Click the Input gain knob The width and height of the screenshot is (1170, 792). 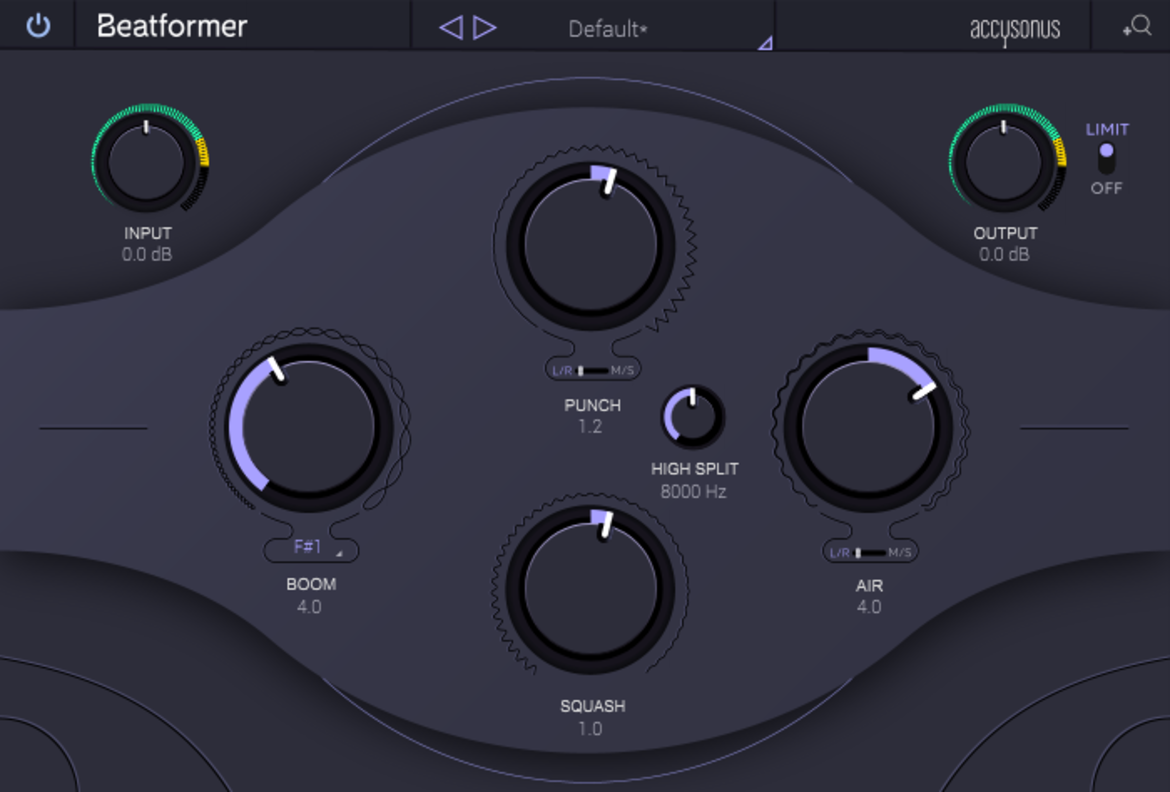pyautogui.click(x=147, y=162)
